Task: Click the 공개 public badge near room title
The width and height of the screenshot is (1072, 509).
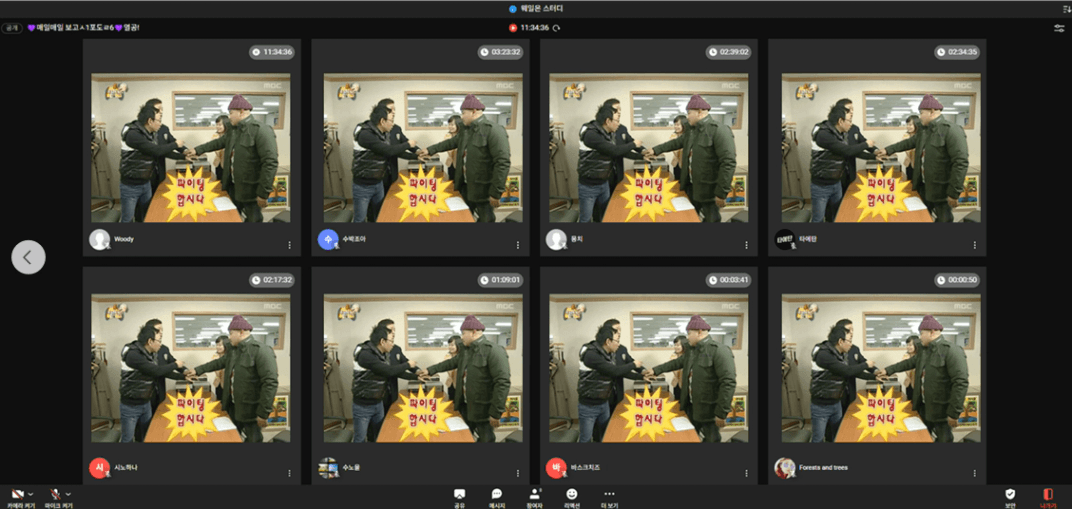Action: tap(12, 28)
